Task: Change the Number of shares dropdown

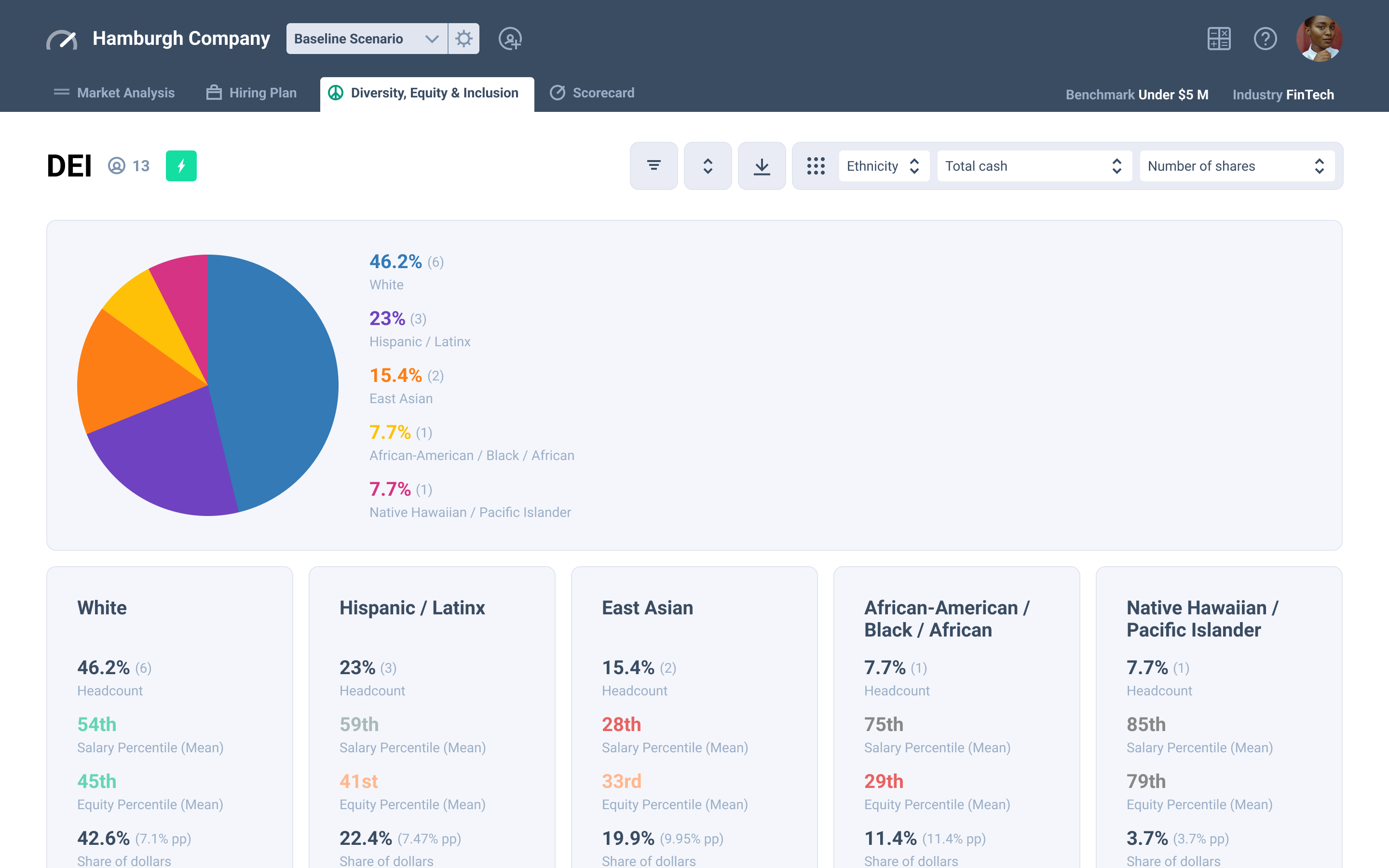Action: (1236, 166)
